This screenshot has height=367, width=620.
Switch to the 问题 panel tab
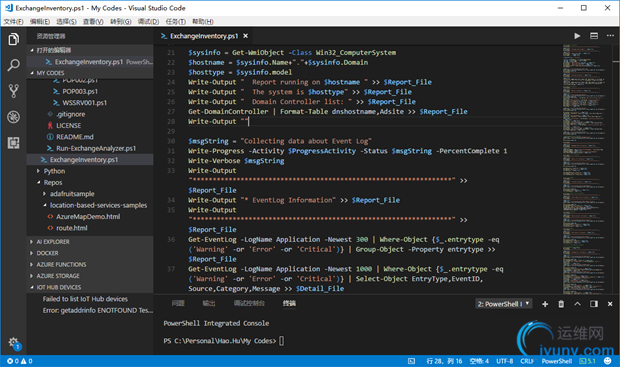coord(178,303)
